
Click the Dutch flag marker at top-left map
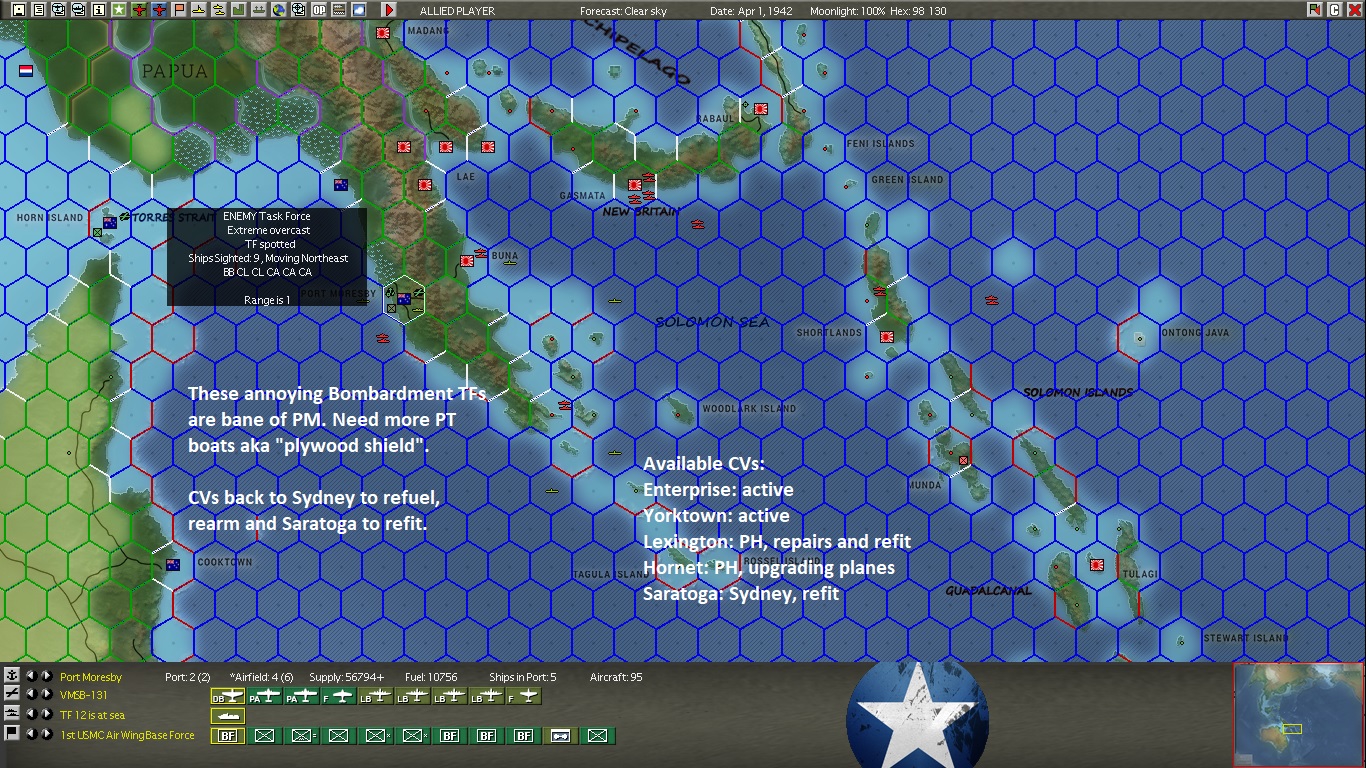(26, 71)
